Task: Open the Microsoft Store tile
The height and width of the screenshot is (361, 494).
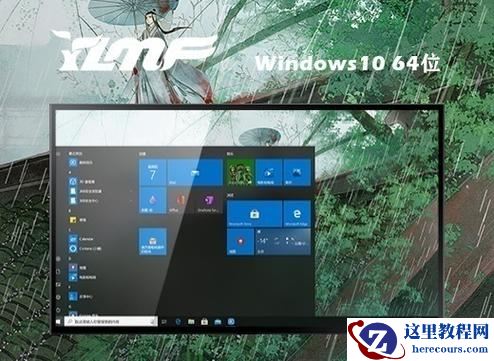Action: click(x=254, y=214)
